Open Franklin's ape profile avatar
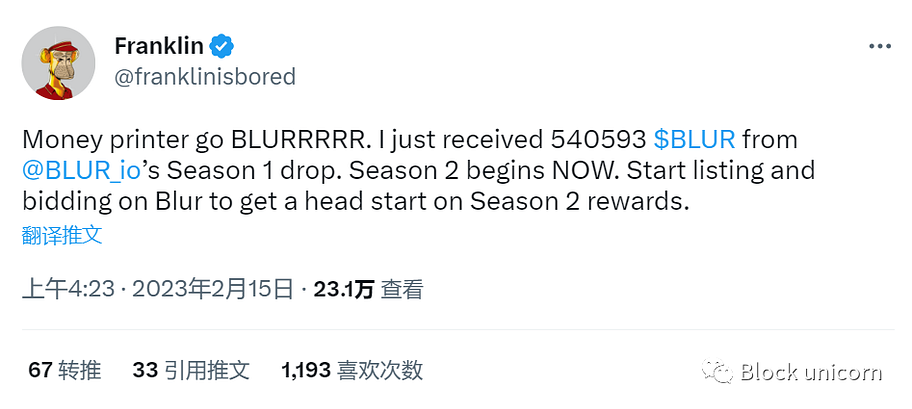912x409 pixels. 58,63
